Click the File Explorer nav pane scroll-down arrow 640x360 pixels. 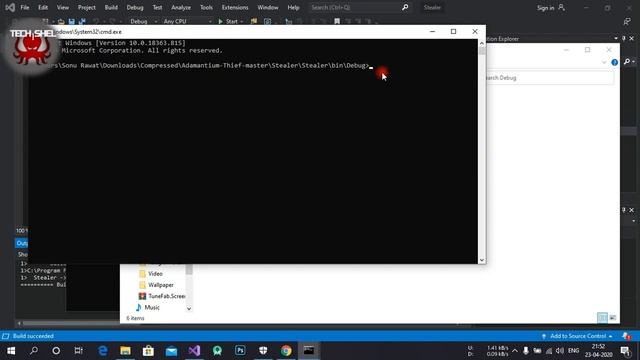(x=189, y=309)
